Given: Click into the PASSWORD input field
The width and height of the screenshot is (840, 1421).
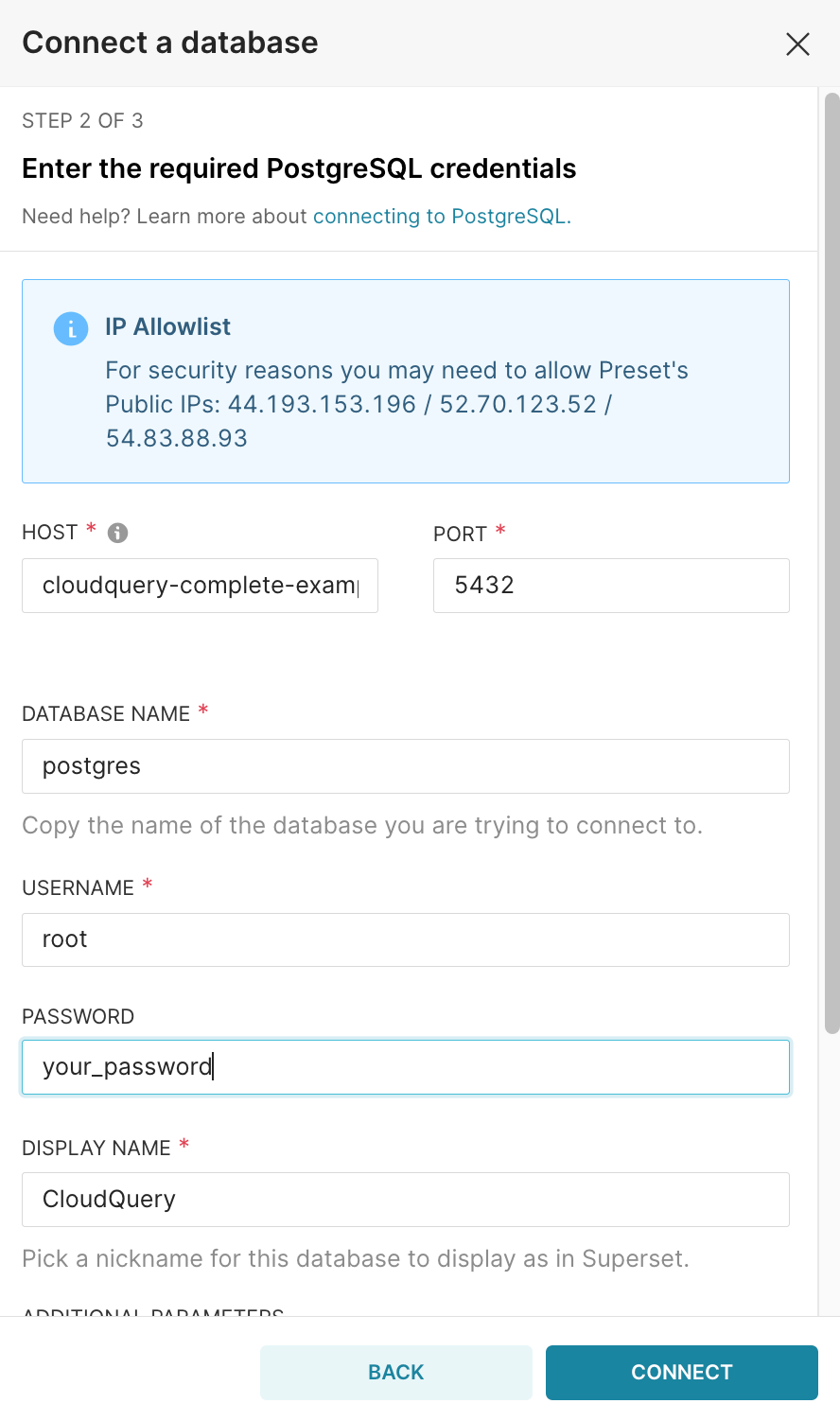Looking at the screenshot, I should (x=405, y=1067).
